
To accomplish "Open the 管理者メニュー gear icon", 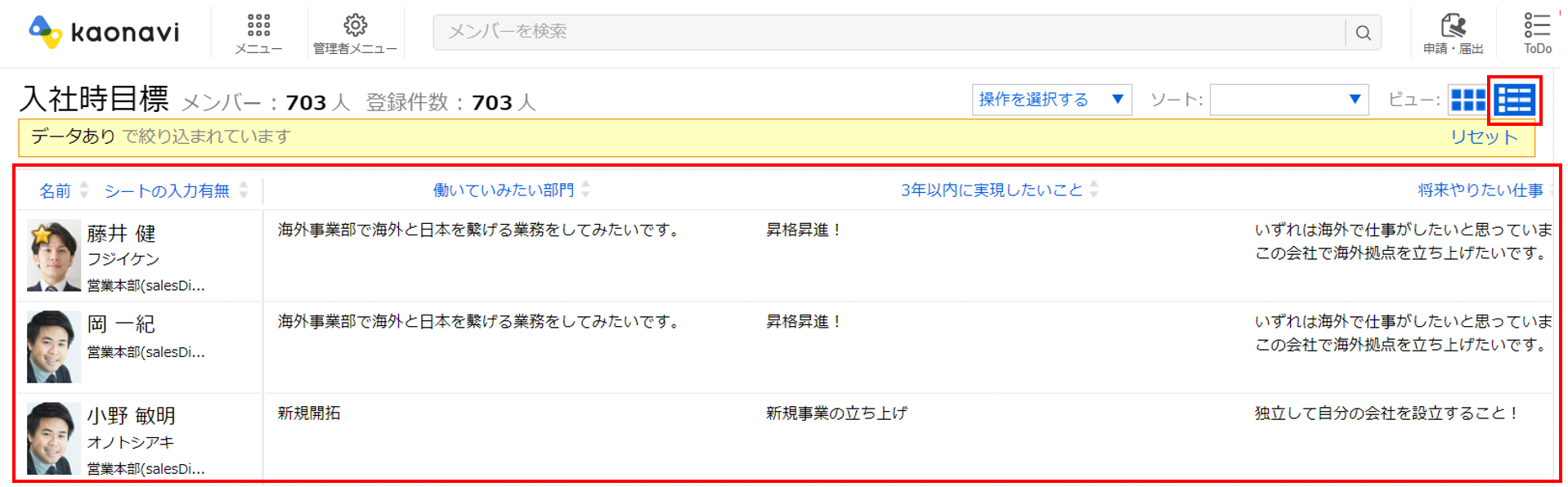I will [355, 25].
